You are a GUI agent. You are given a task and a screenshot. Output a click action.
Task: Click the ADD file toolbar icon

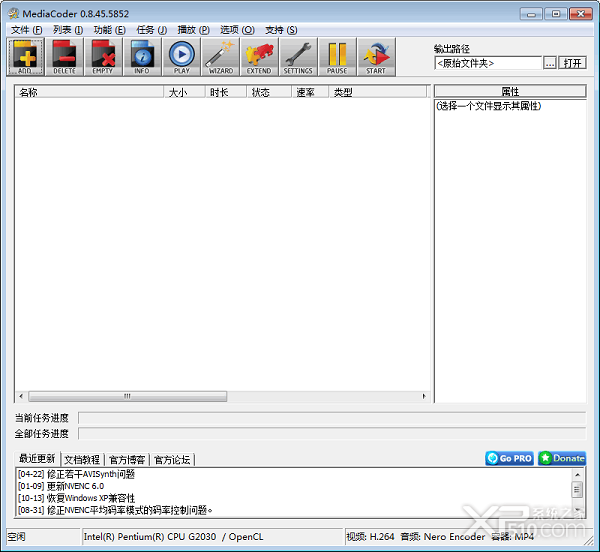26,57
